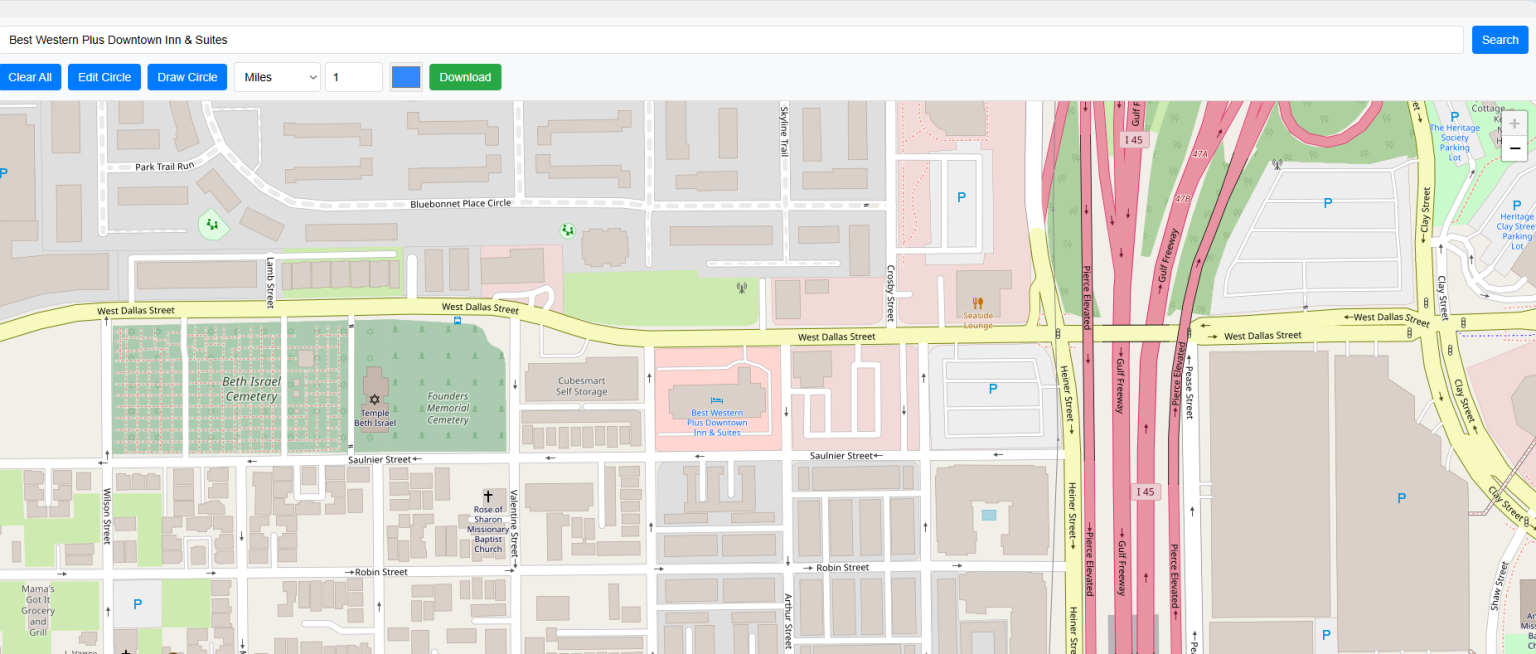Viewport: 1536px width, 654px height.
Task: Click the parking P icon by Clay Street
Action: (1327, 202)
